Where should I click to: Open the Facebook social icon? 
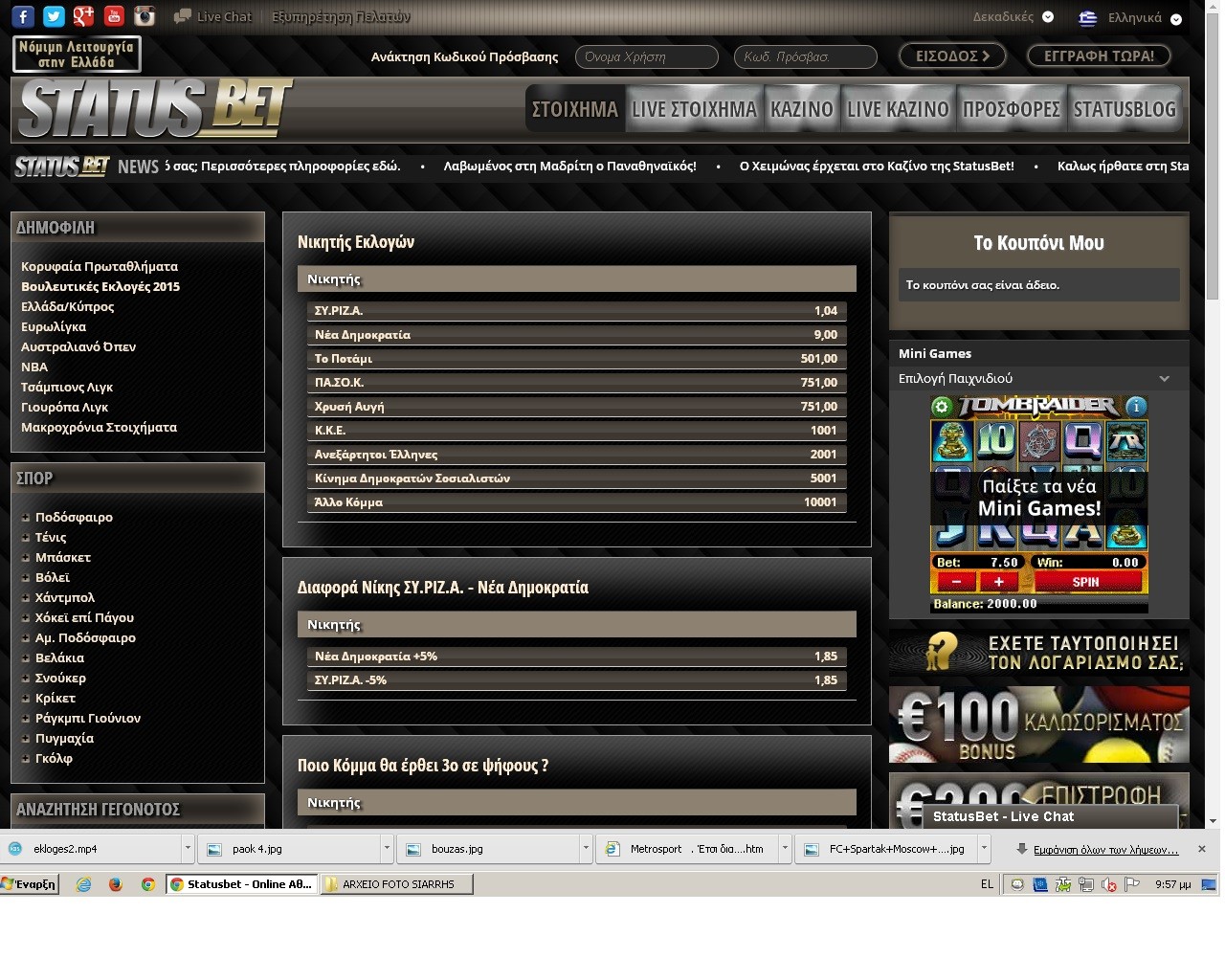(23, 16)
